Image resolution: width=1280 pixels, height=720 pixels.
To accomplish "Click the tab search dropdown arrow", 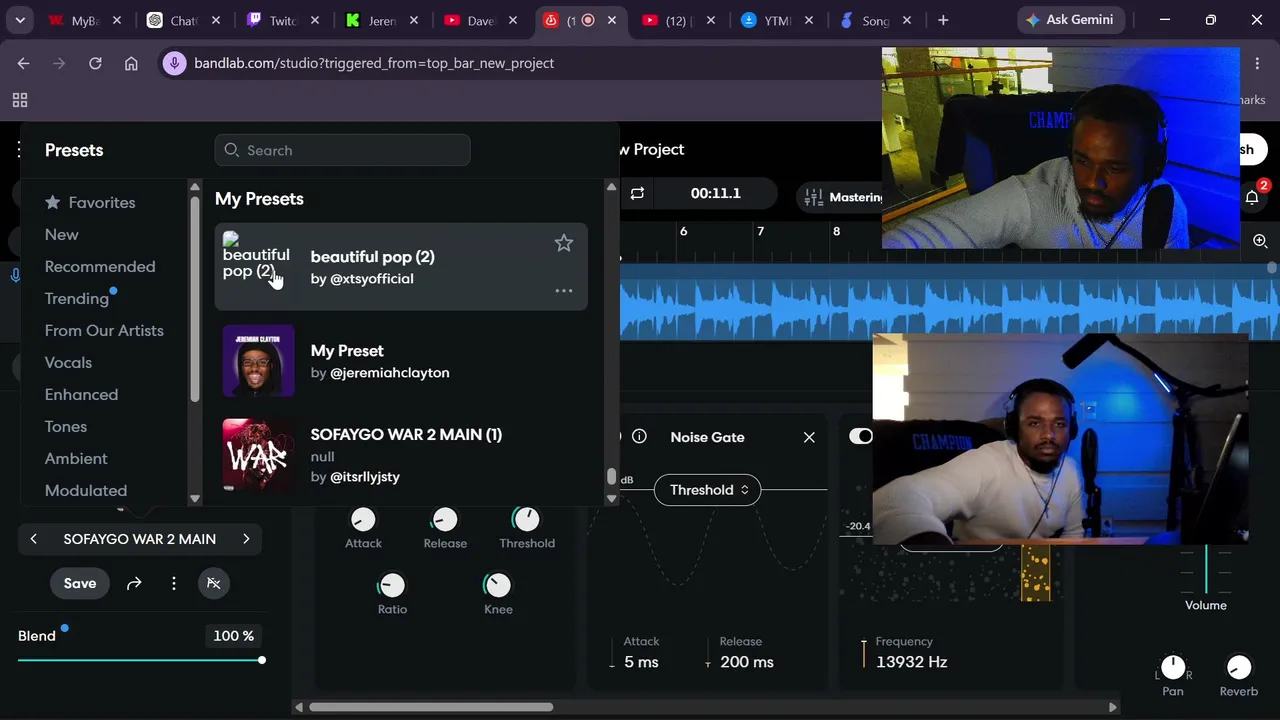I will (x=20, y=20).
